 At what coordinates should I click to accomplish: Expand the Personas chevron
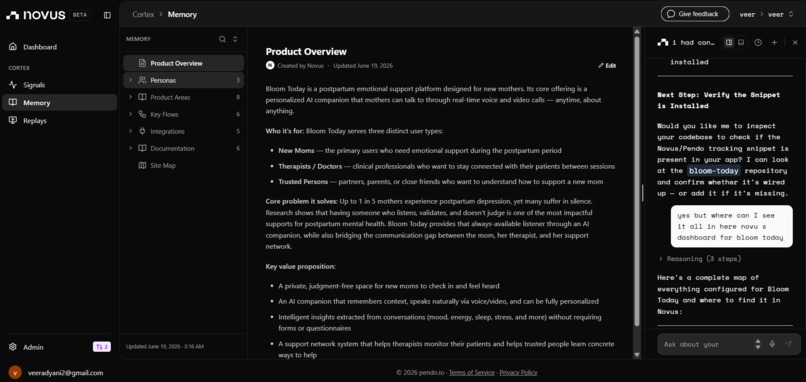coord(131,80)
